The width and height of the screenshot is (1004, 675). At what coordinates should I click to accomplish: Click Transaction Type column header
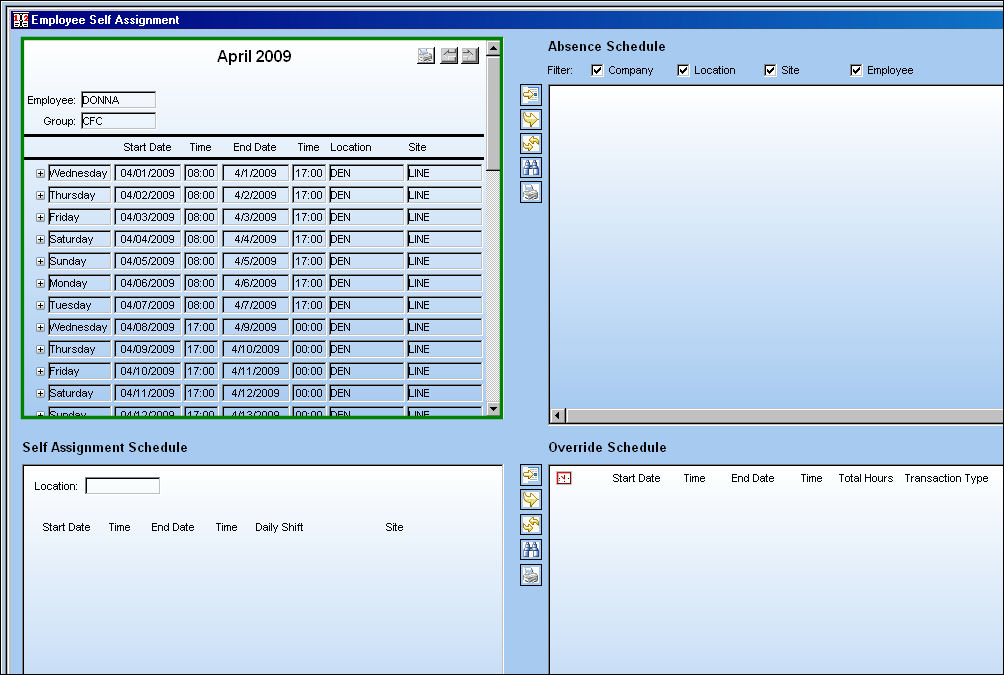(946, 478)
